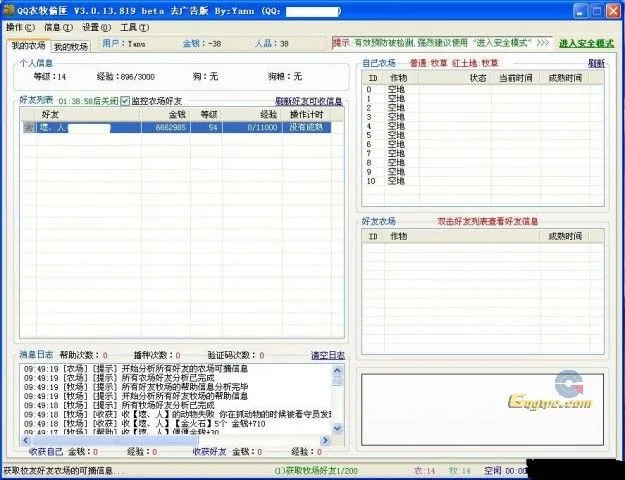Switch to the 我的牧场 tab
The width and height of the screenshot is (625, 480).
pyautogui.click(x=71, y=47)
